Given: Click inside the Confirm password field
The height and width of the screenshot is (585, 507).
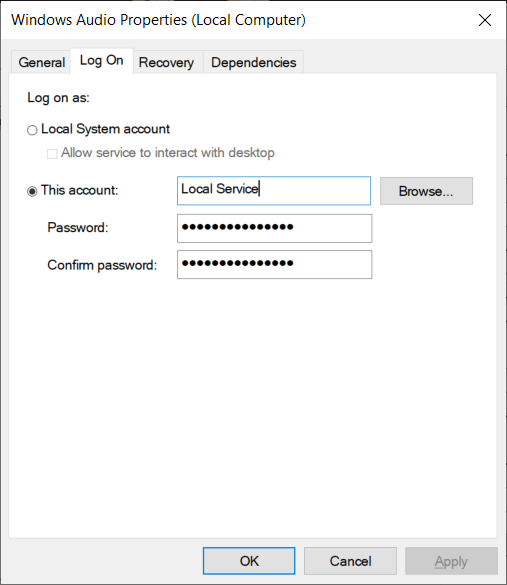Looking at the screenshot, I should click(x=274, y=265).
